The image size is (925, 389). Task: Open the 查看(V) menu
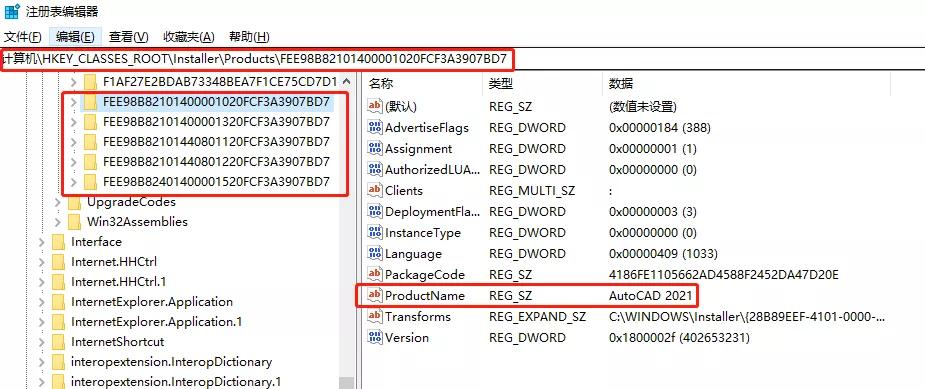coord(128,37)
